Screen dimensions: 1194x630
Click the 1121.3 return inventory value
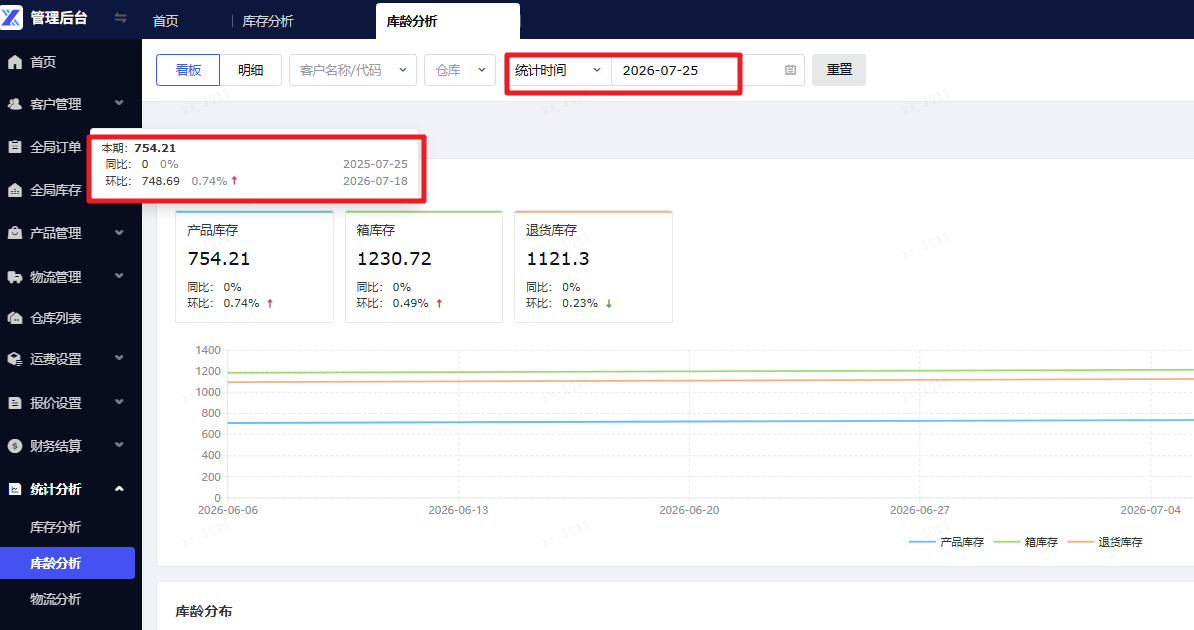click(557, 259)
